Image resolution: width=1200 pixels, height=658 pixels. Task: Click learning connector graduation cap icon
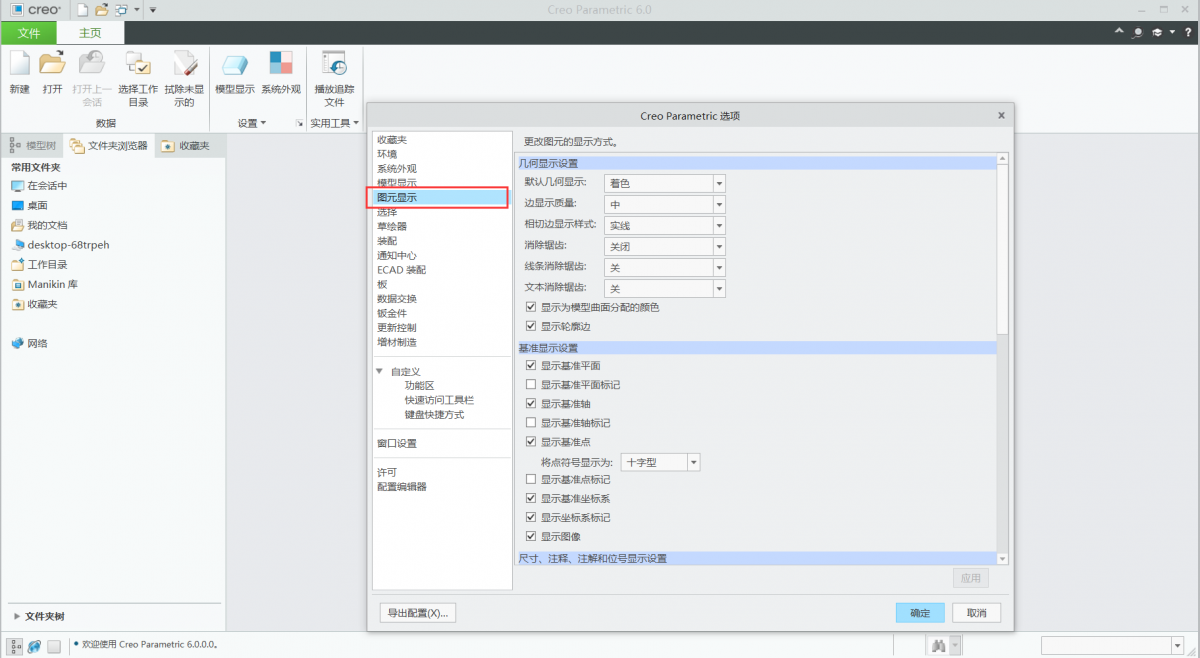tap(1157, 33)
